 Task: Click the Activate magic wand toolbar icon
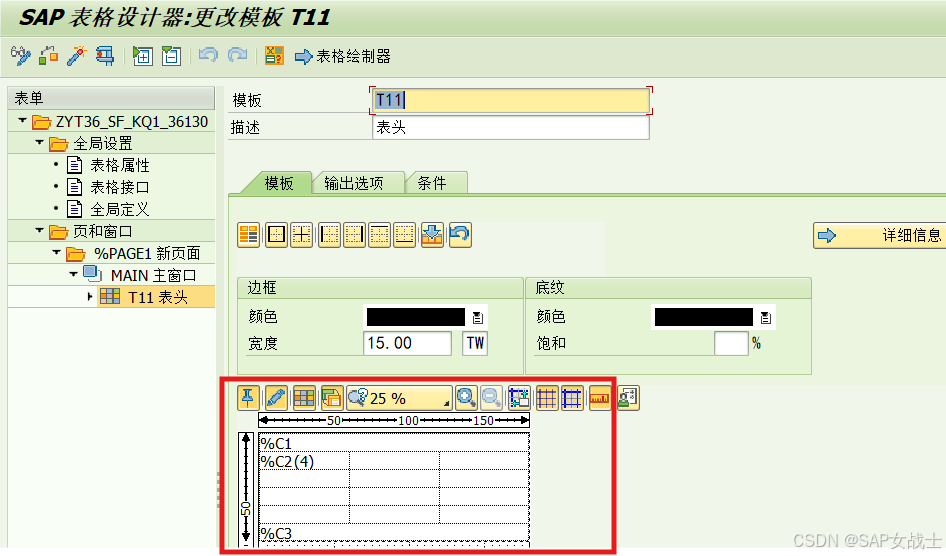[77, 56]
